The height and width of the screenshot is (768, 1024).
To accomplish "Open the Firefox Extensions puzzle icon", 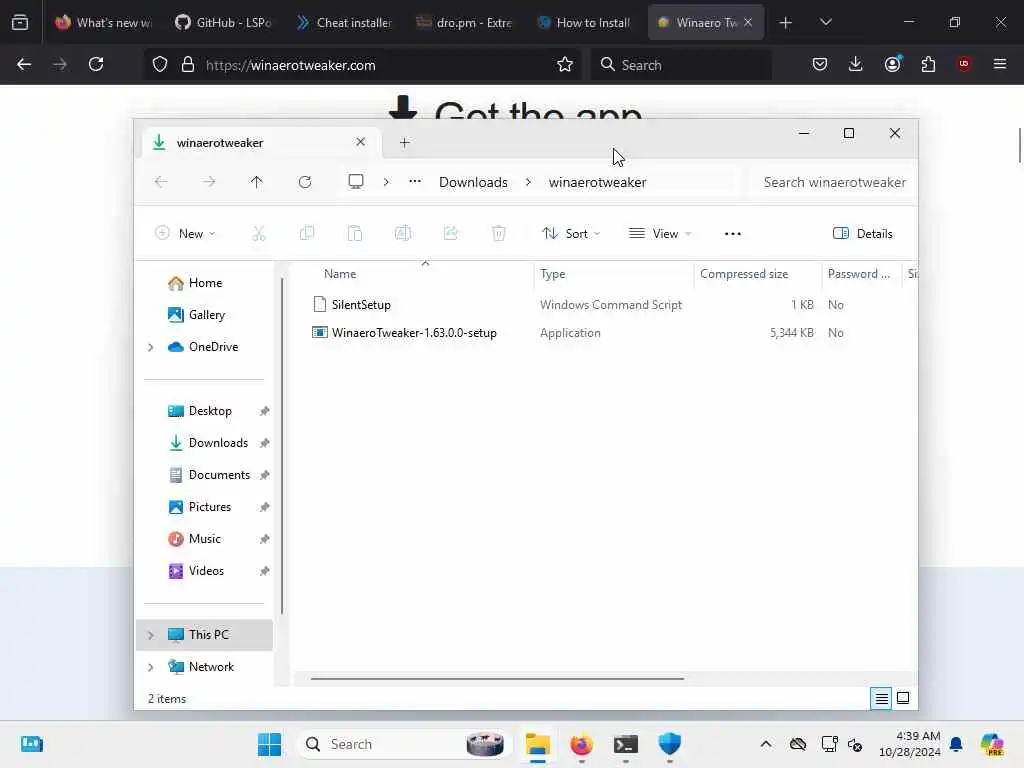I will (928, 64).
